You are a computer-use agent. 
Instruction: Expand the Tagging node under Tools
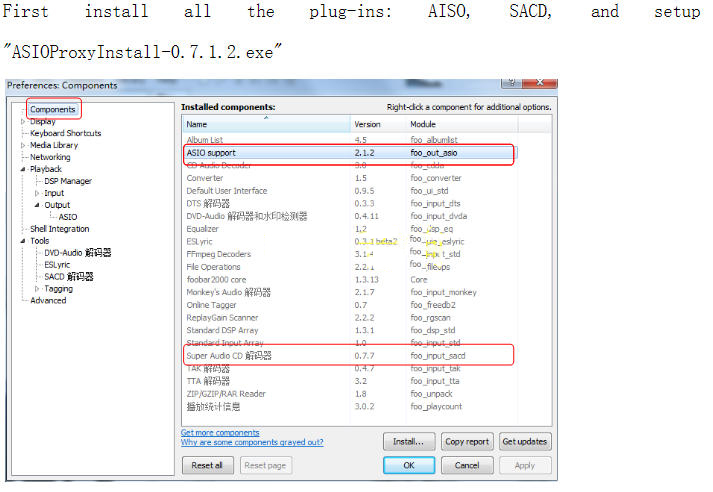click(x=37, y=289)
